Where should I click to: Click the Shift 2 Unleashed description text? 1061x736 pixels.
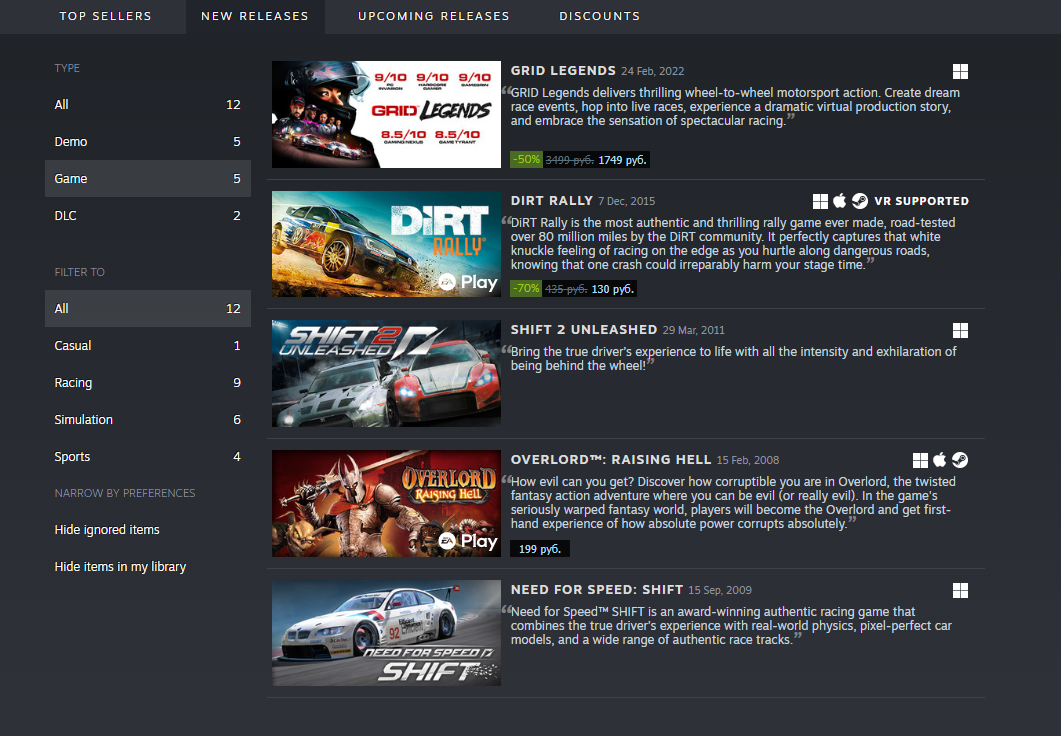[x=733, y=359]
